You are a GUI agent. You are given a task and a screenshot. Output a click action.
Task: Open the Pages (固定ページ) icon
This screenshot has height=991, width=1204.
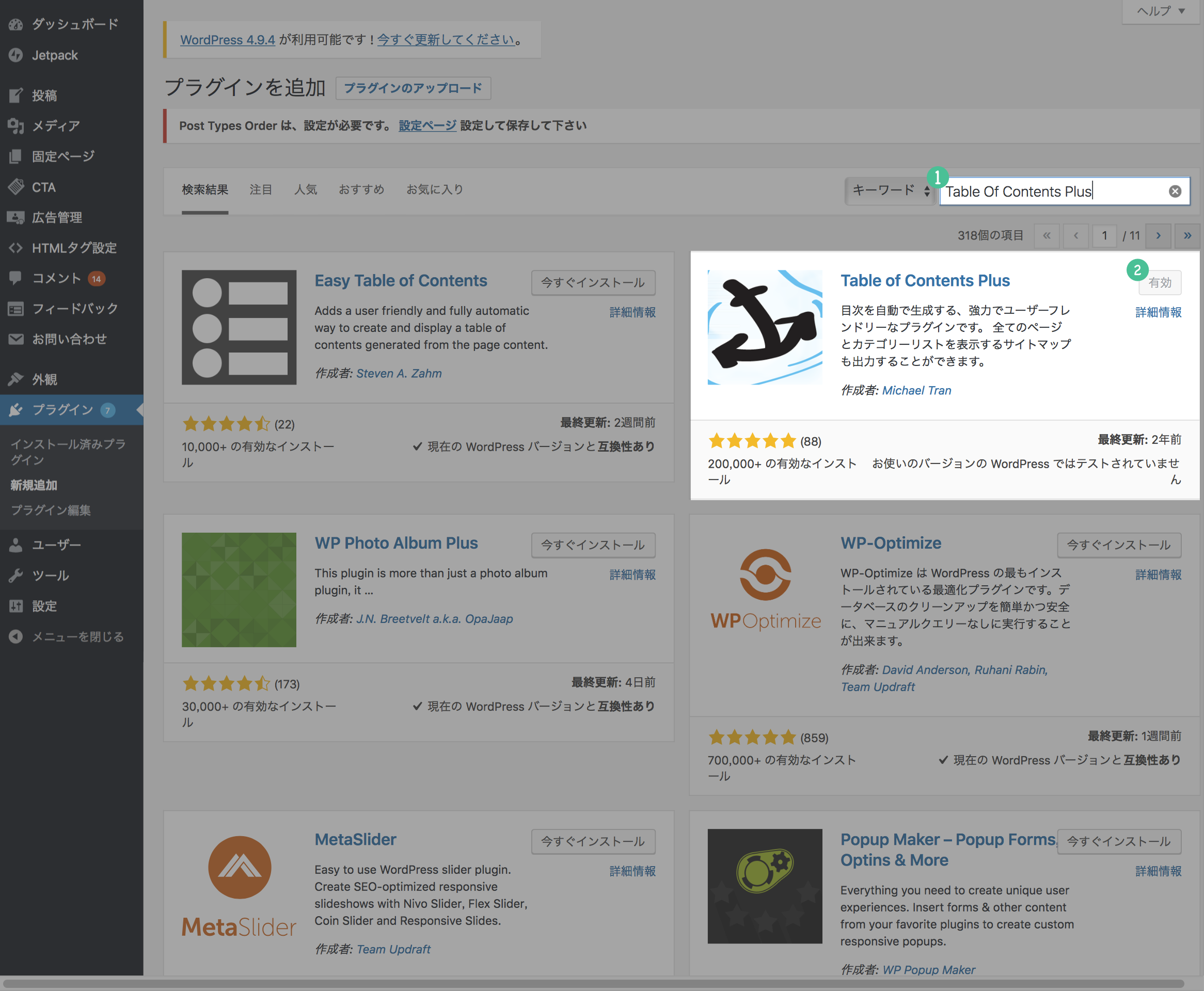(15, 156)
